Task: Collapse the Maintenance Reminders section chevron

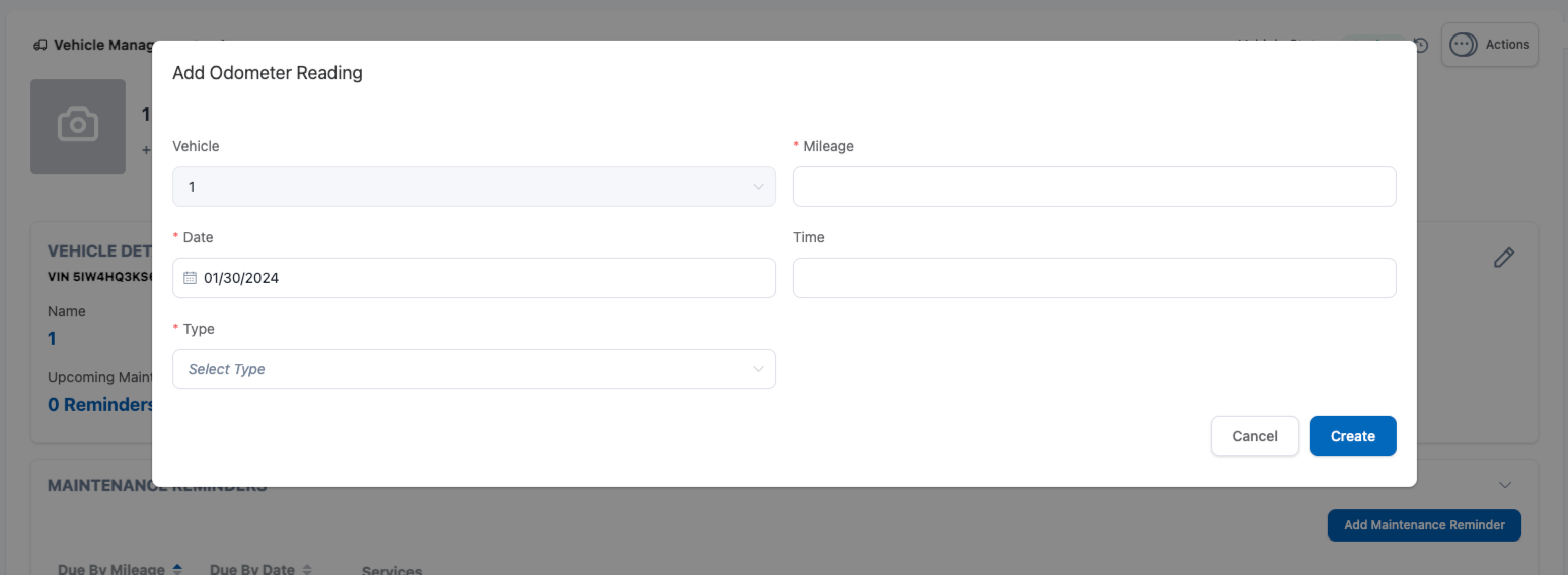Action: [1505, 485]
